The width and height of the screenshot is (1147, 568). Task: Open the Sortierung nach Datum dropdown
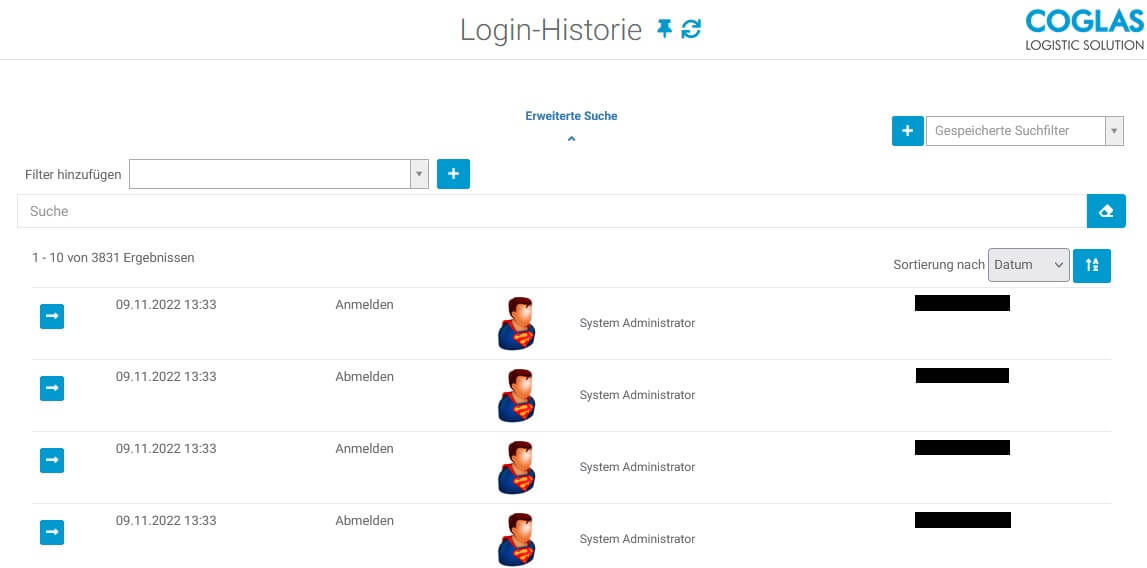(1028, 265)
